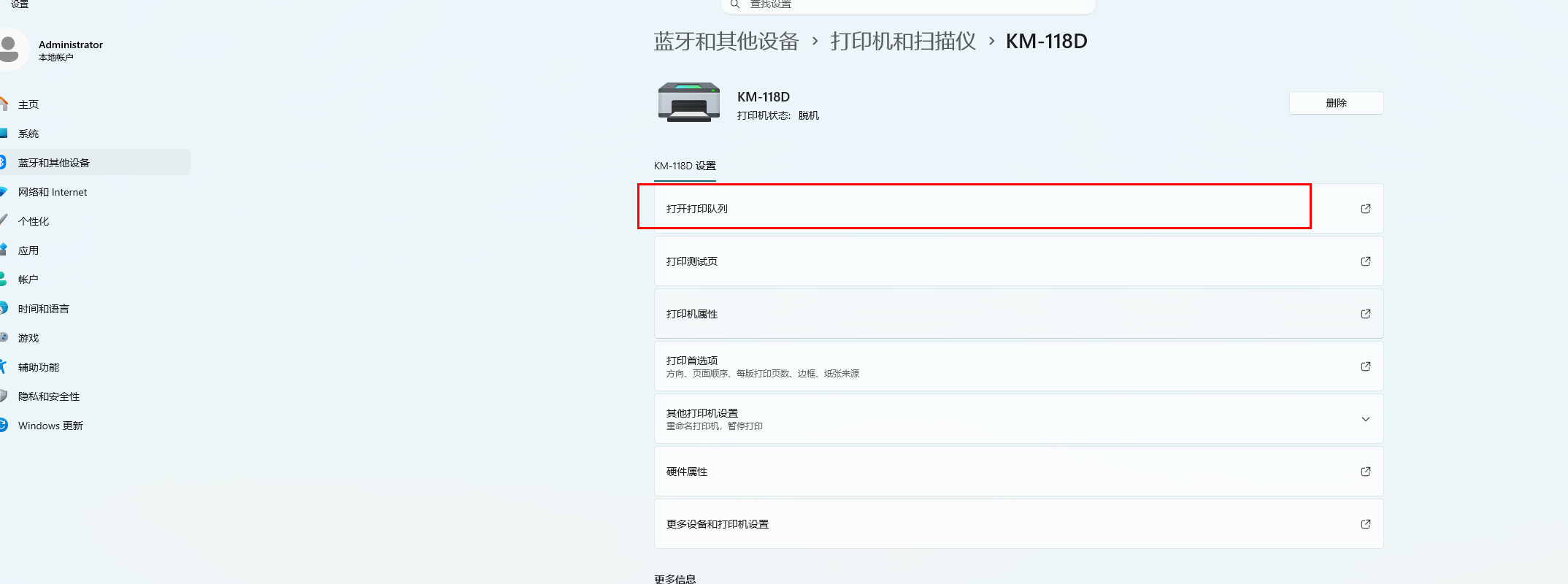Click the Bluetooth icon in sidebar

[x=3, y=162]
